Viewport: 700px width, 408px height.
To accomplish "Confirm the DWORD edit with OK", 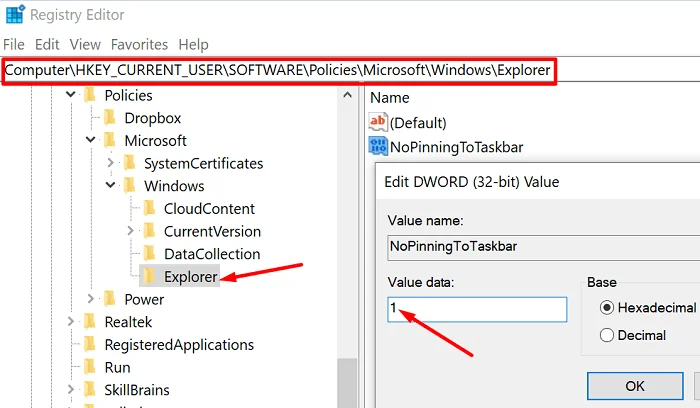I will pyautogui.click(x=635, y=385).
